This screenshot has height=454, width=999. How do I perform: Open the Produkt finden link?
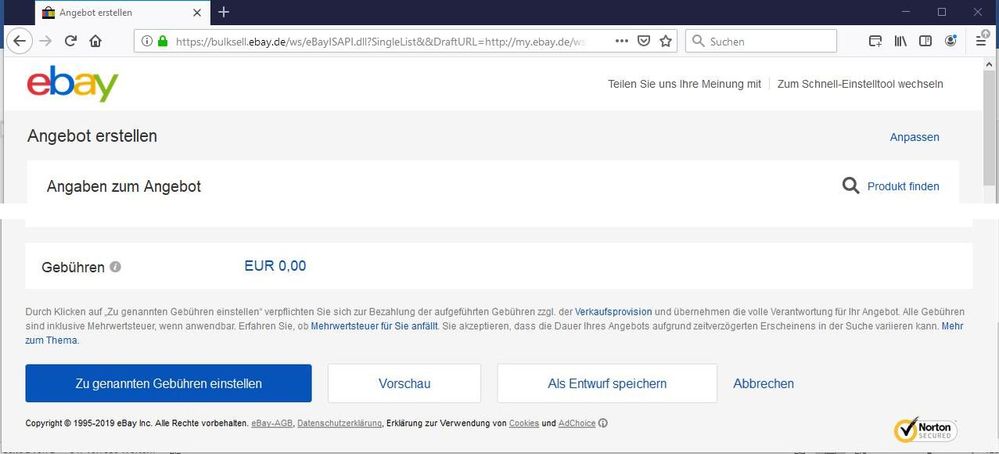(x=903, y=187)
